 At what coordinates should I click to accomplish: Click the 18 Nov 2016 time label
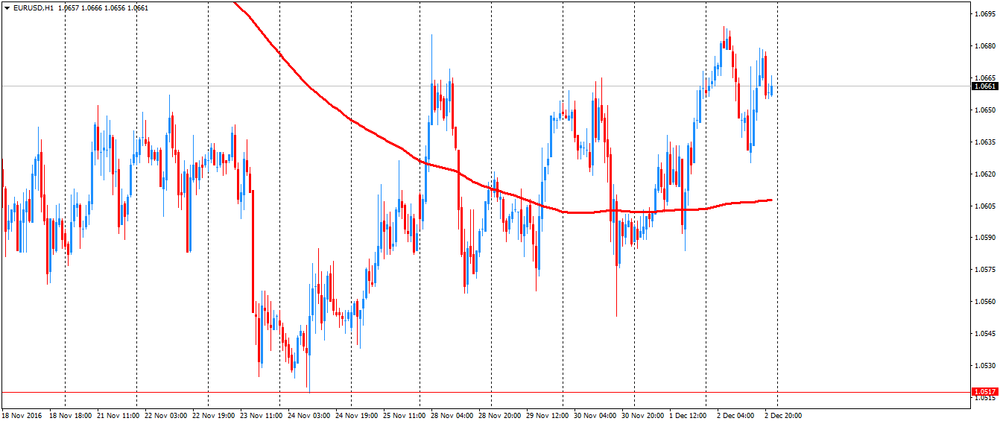[21, 414]
